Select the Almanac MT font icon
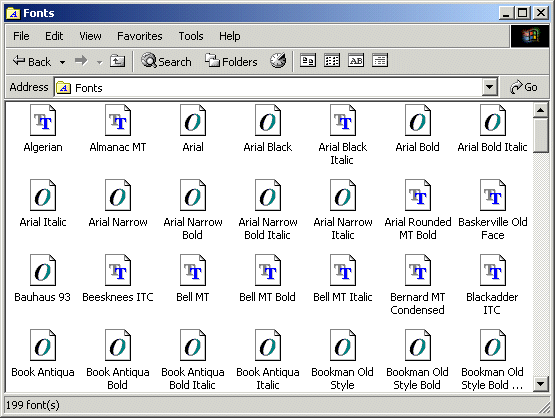 [x=118, y=120]
